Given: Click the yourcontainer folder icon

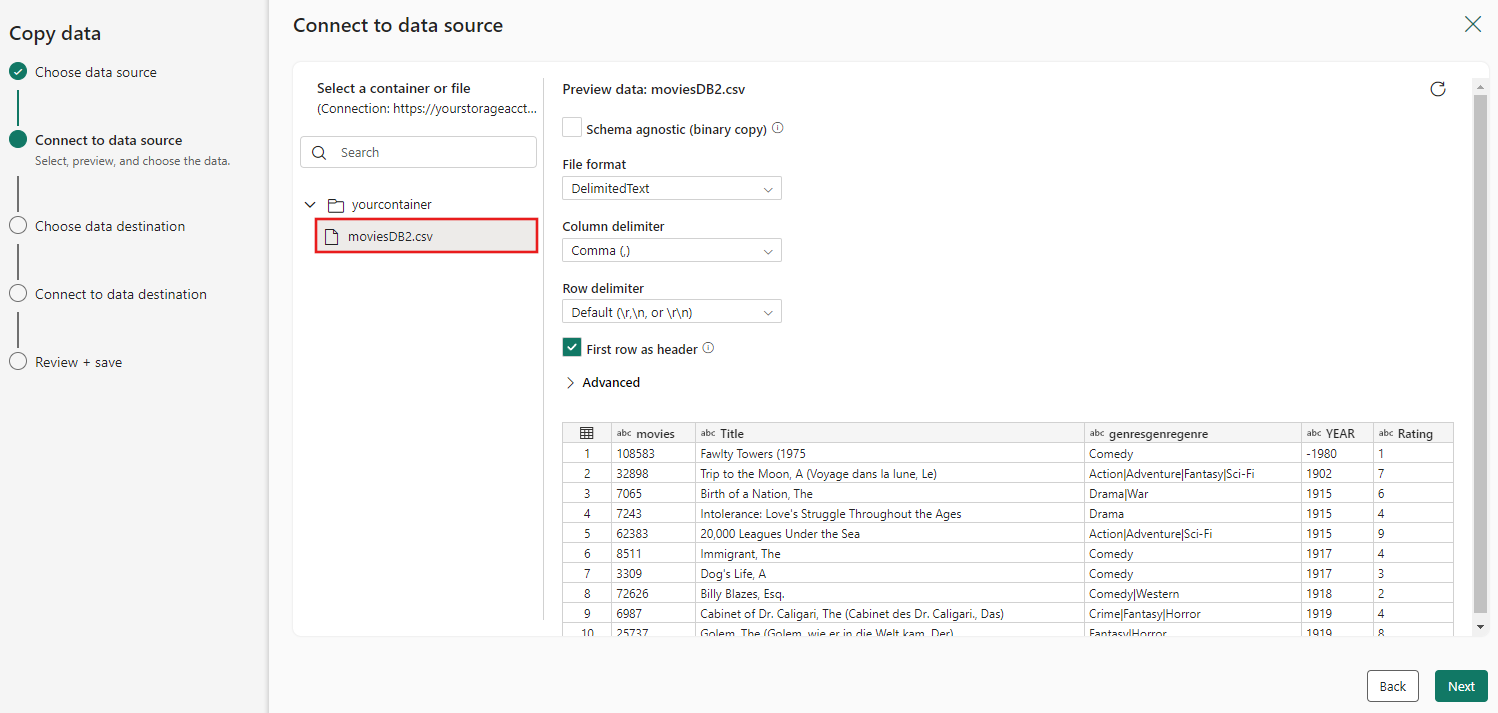Looking at the screenshot, I should pyautogui.click(x=336, y=205).
